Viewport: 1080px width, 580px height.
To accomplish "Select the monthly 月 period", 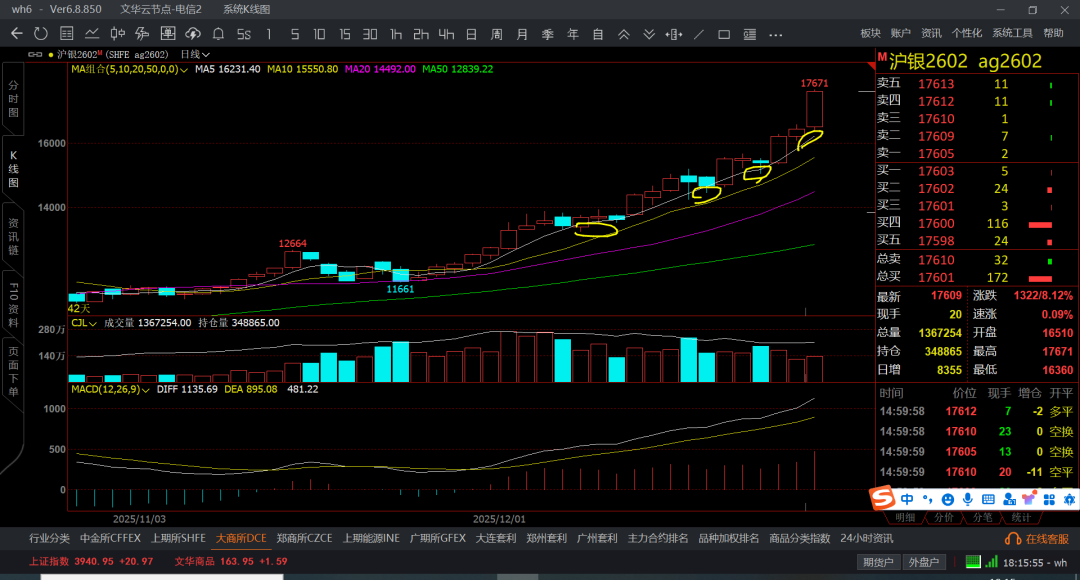I will pyautogui.click(x=522, y=34).
